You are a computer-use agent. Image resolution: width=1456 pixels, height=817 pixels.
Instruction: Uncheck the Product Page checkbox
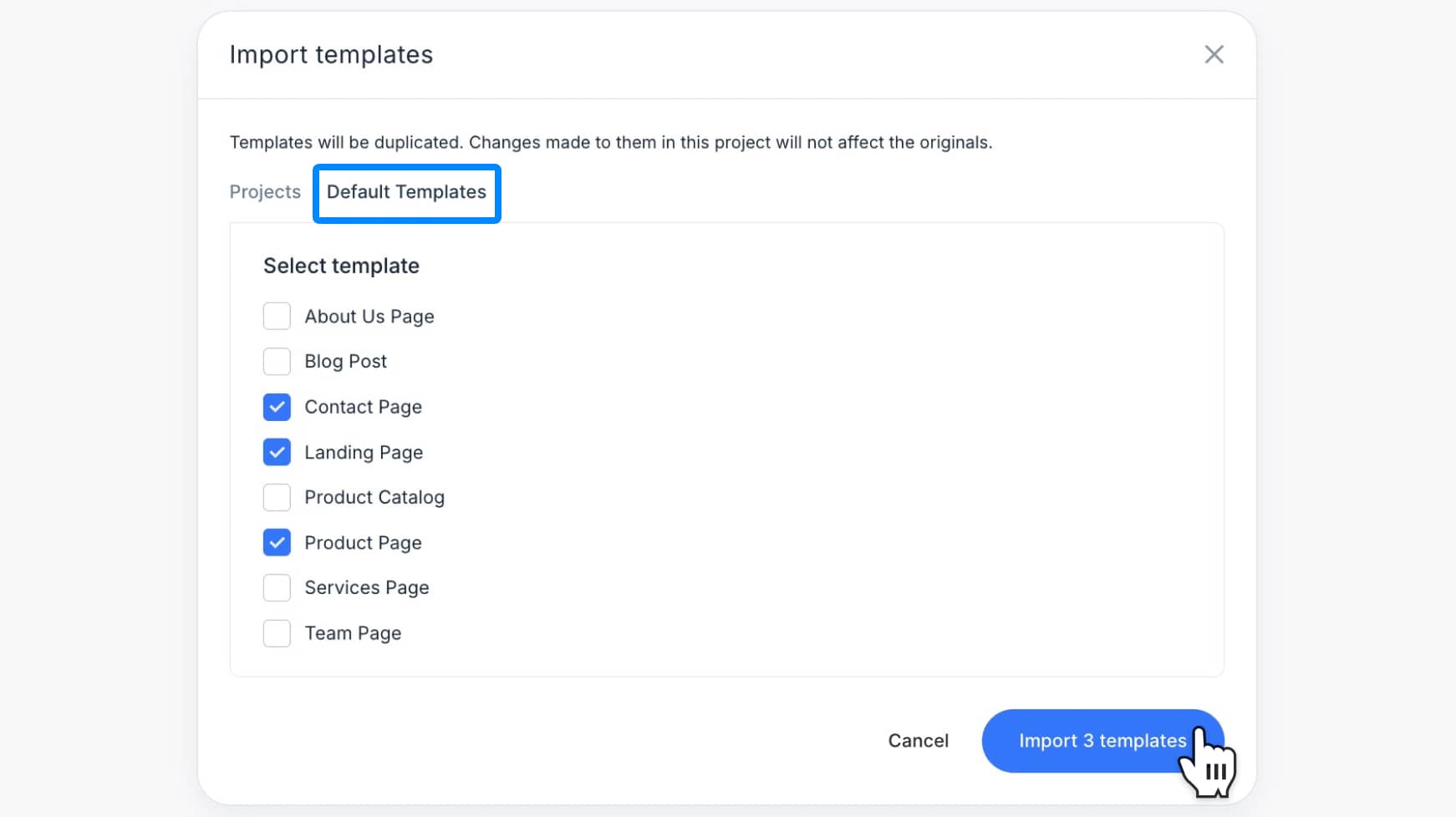(277, 543)
